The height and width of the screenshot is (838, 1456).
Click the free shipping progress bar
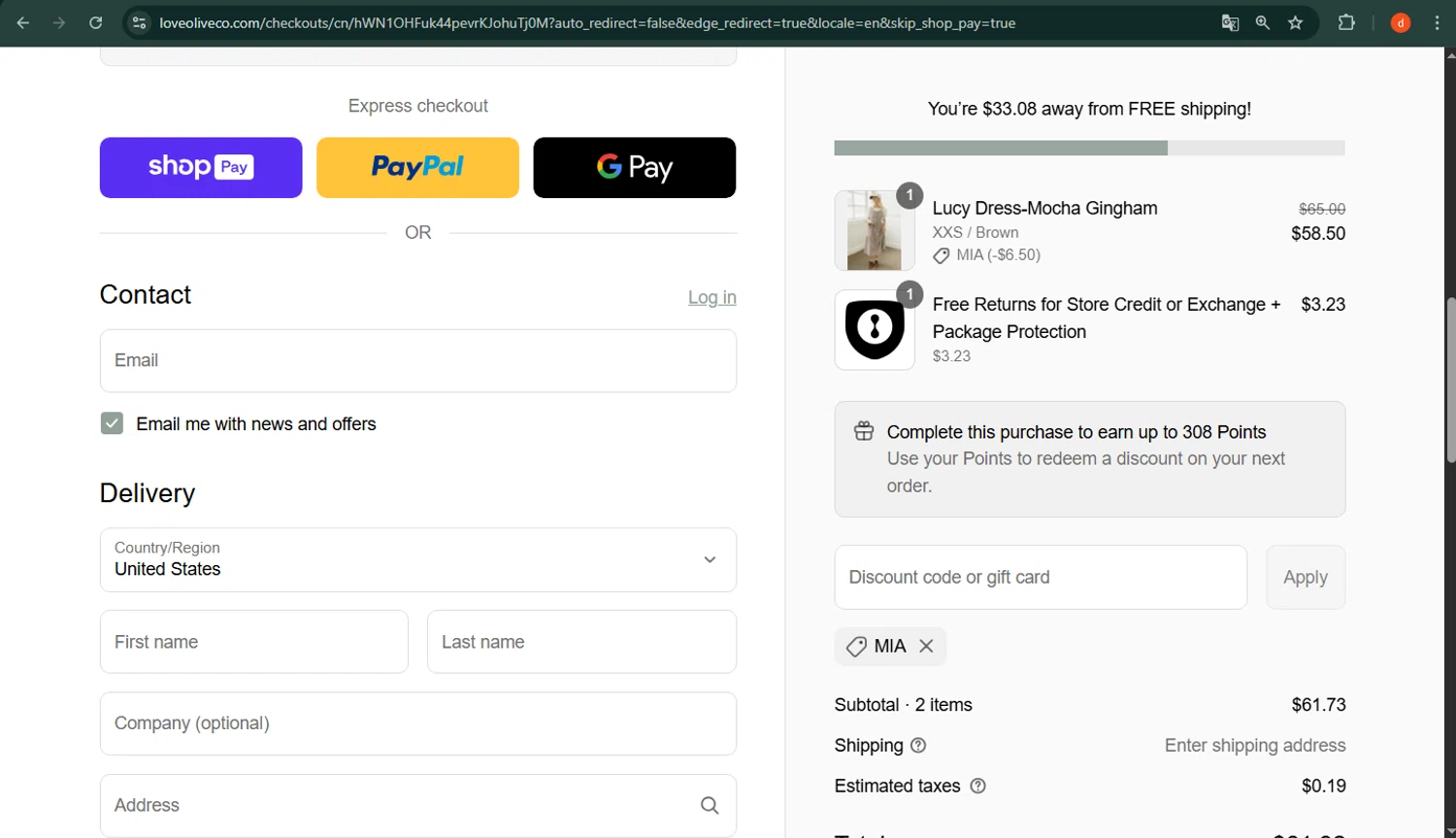point(1089,148)
